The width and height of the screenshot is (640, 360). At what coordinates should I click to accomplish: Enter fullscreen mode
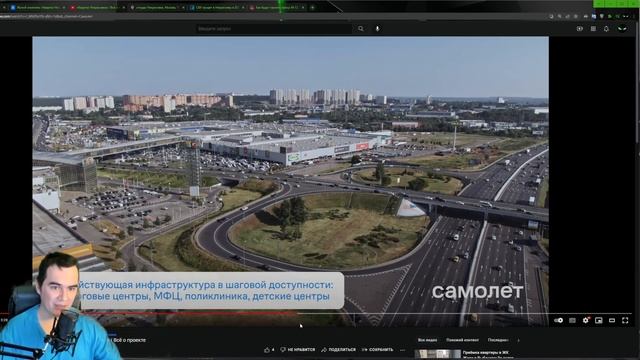coord(625,320)
